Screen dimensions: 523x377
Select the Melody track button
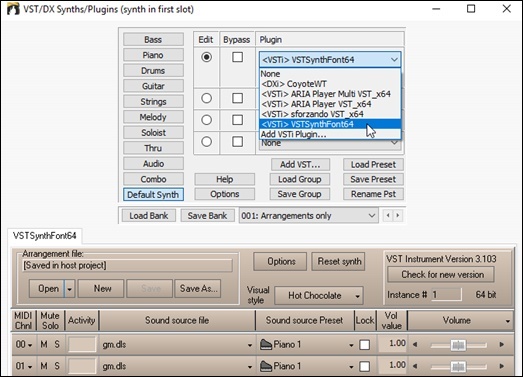153,117
